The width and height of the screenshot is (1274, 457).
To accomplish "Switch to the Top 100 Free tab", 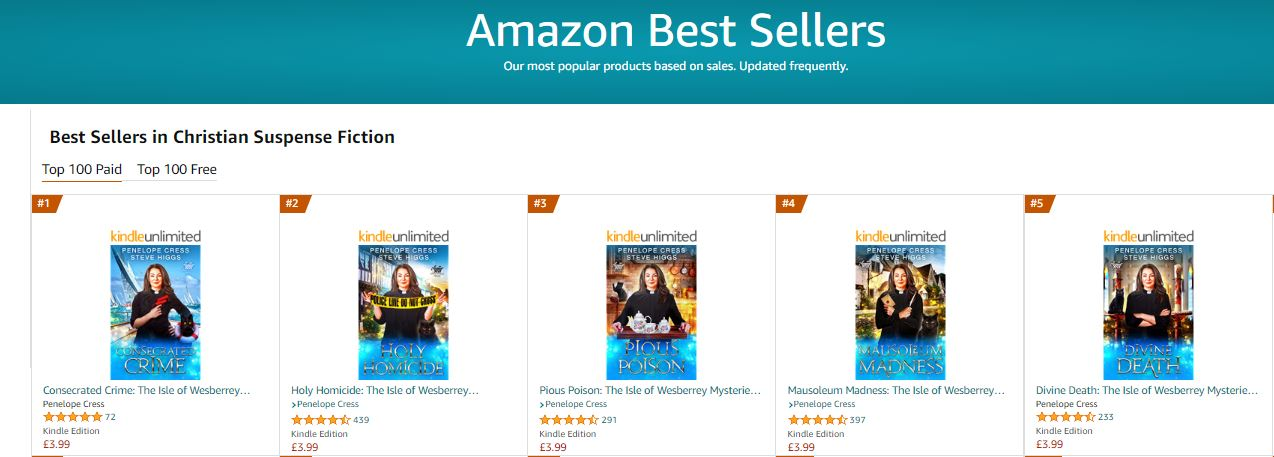I will [177, 169].
